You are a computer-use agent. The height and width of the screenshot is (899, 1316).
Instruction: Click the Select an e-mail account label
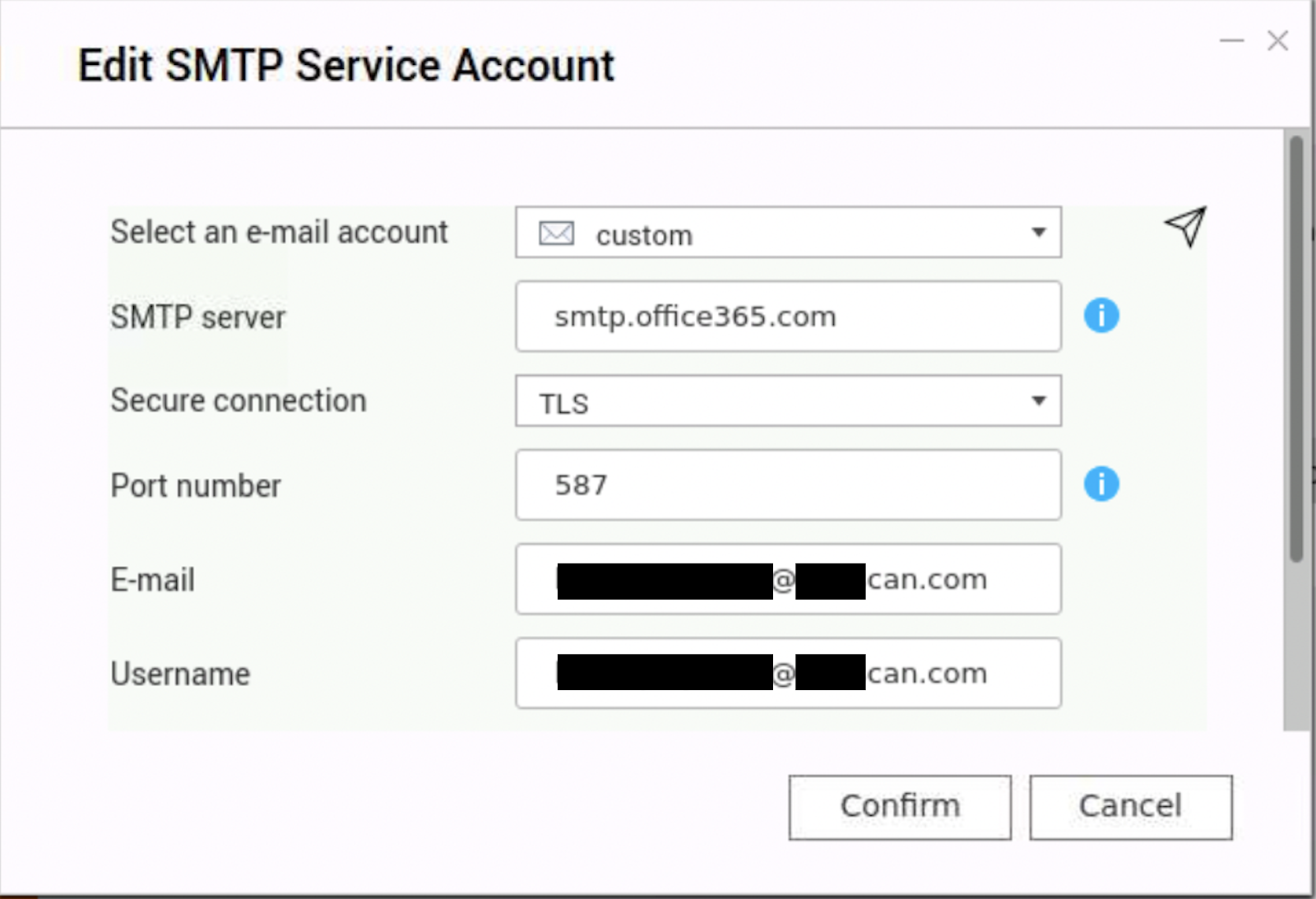279,233
